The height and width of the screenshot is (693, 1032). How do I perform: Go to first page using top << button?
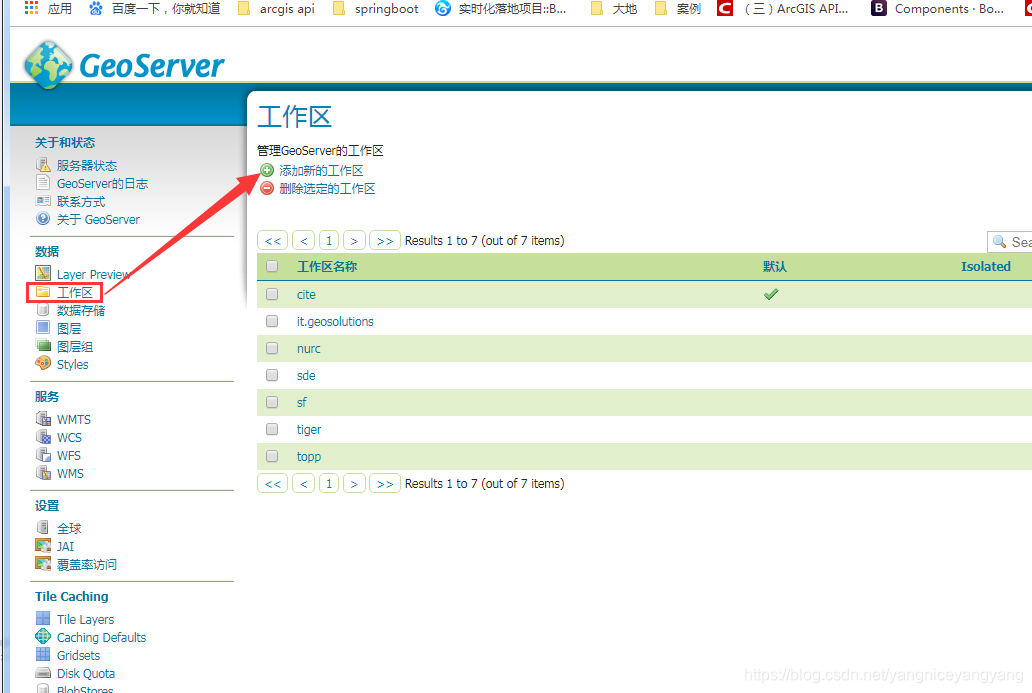click(x=272, y=240)
